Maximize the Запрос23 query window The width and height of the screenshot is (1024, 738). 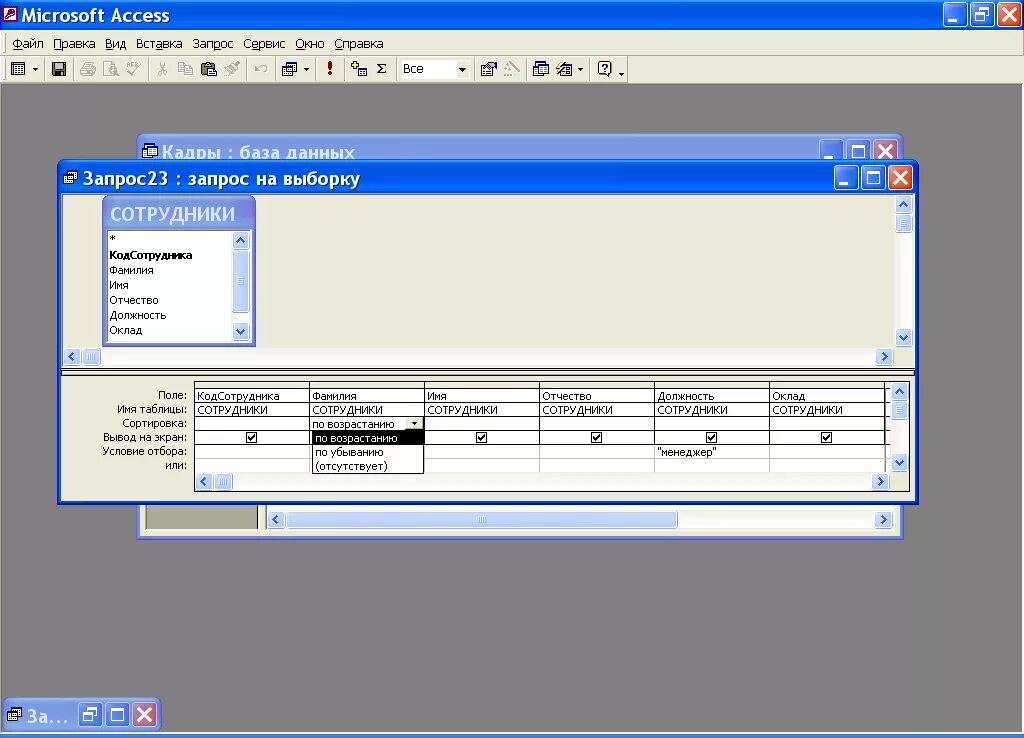[872, 178]
